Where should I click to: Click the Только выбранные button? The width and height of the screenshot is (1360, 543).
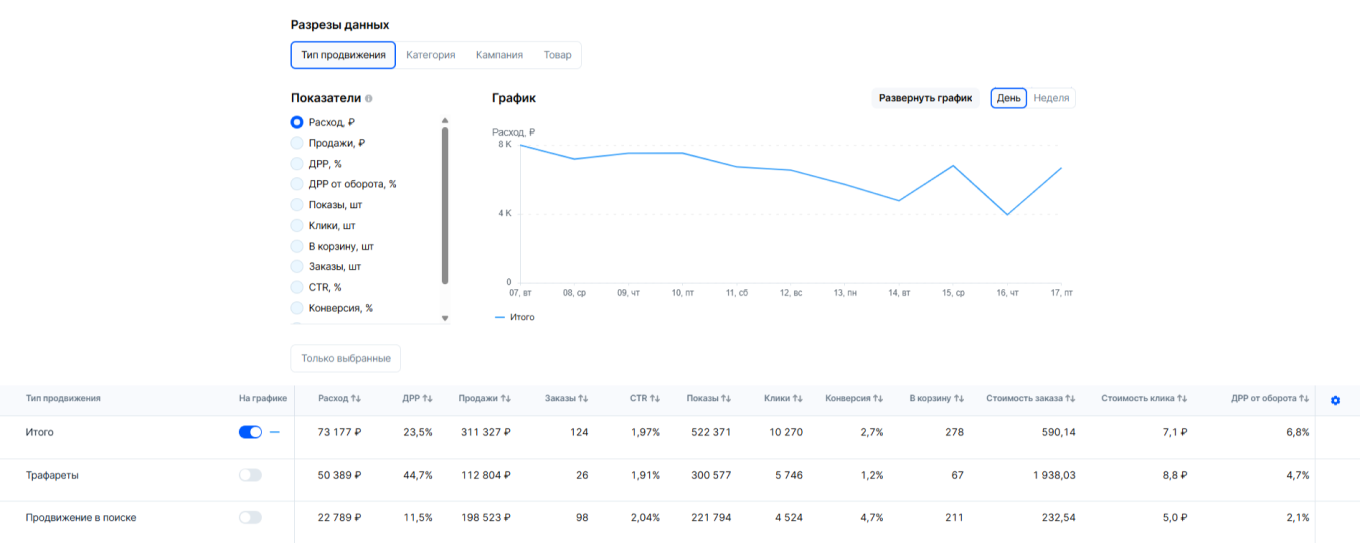point(345,358)
